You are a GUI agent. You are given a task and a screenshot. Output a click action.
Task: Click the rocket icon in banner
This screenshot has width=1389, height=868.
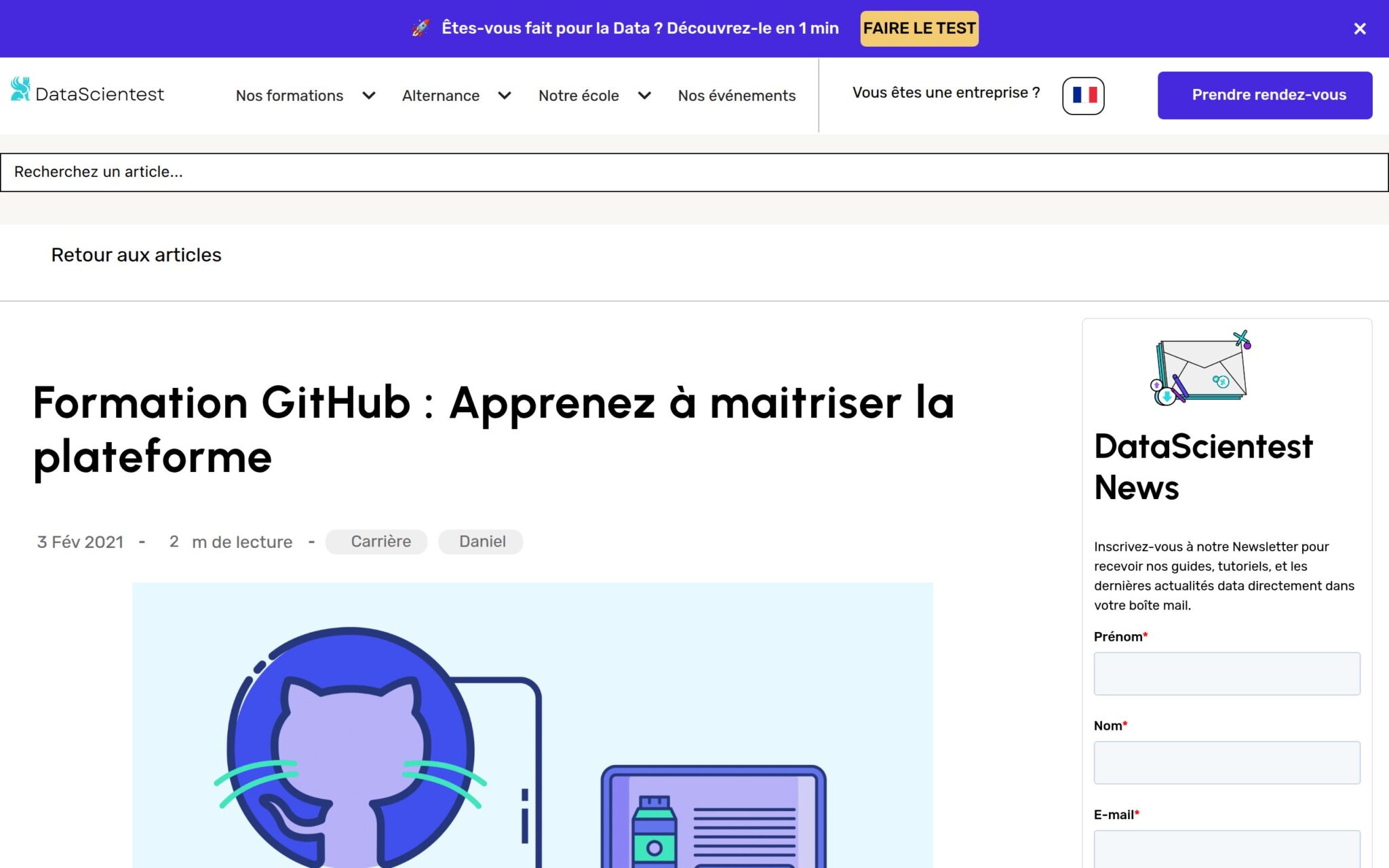coord(421,28)
